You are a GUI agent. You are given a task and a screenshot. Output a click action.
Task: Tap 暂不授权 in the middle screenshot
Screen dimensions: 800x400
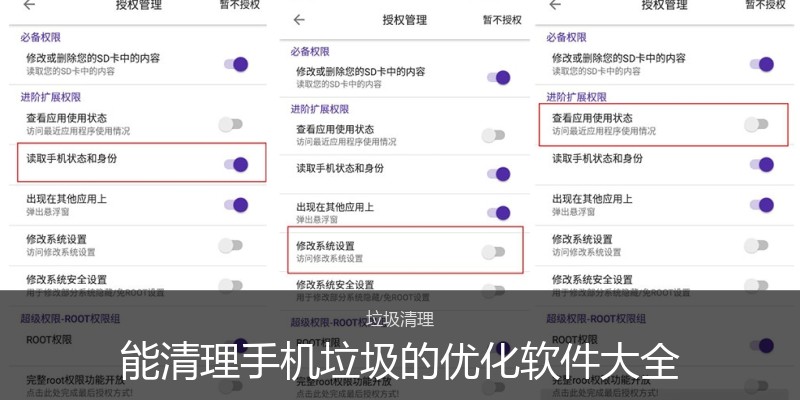pos(502,20)
